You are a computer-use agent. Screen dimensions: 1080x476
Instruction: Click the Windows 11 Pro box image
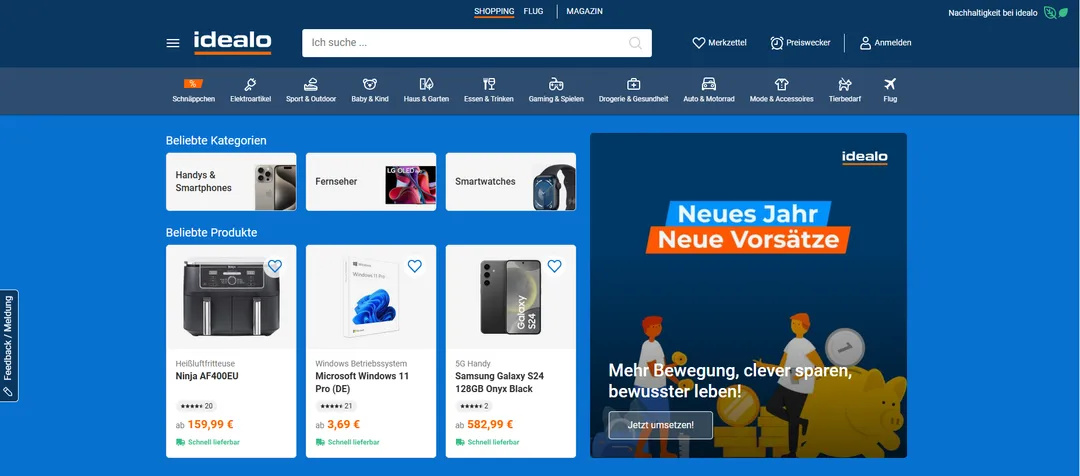[371, 297]
